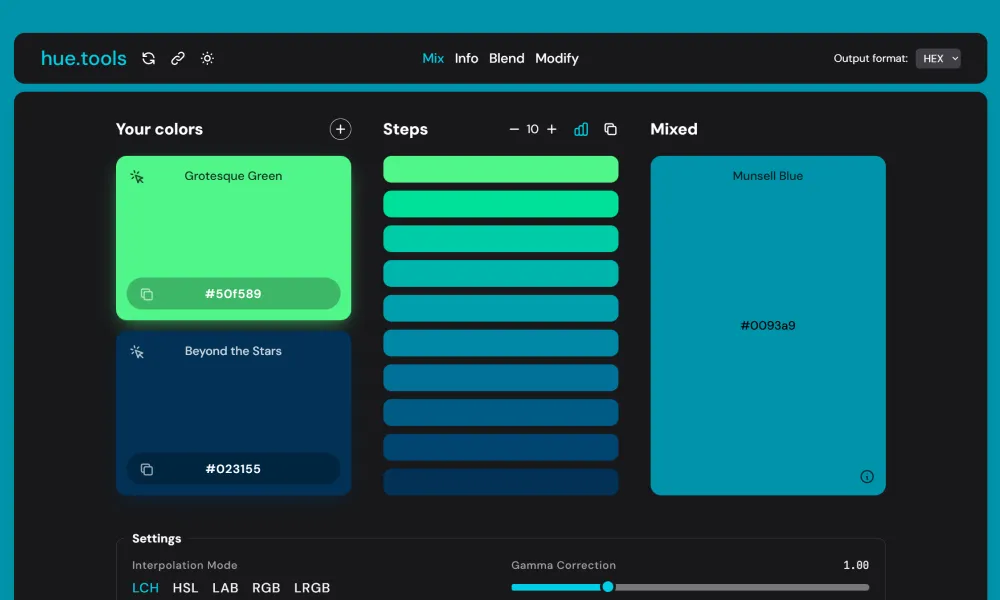The width and height of the screenshot is (1000, 600).
Task: Switch interpolation mode to RGB
Action: point(266,588)
